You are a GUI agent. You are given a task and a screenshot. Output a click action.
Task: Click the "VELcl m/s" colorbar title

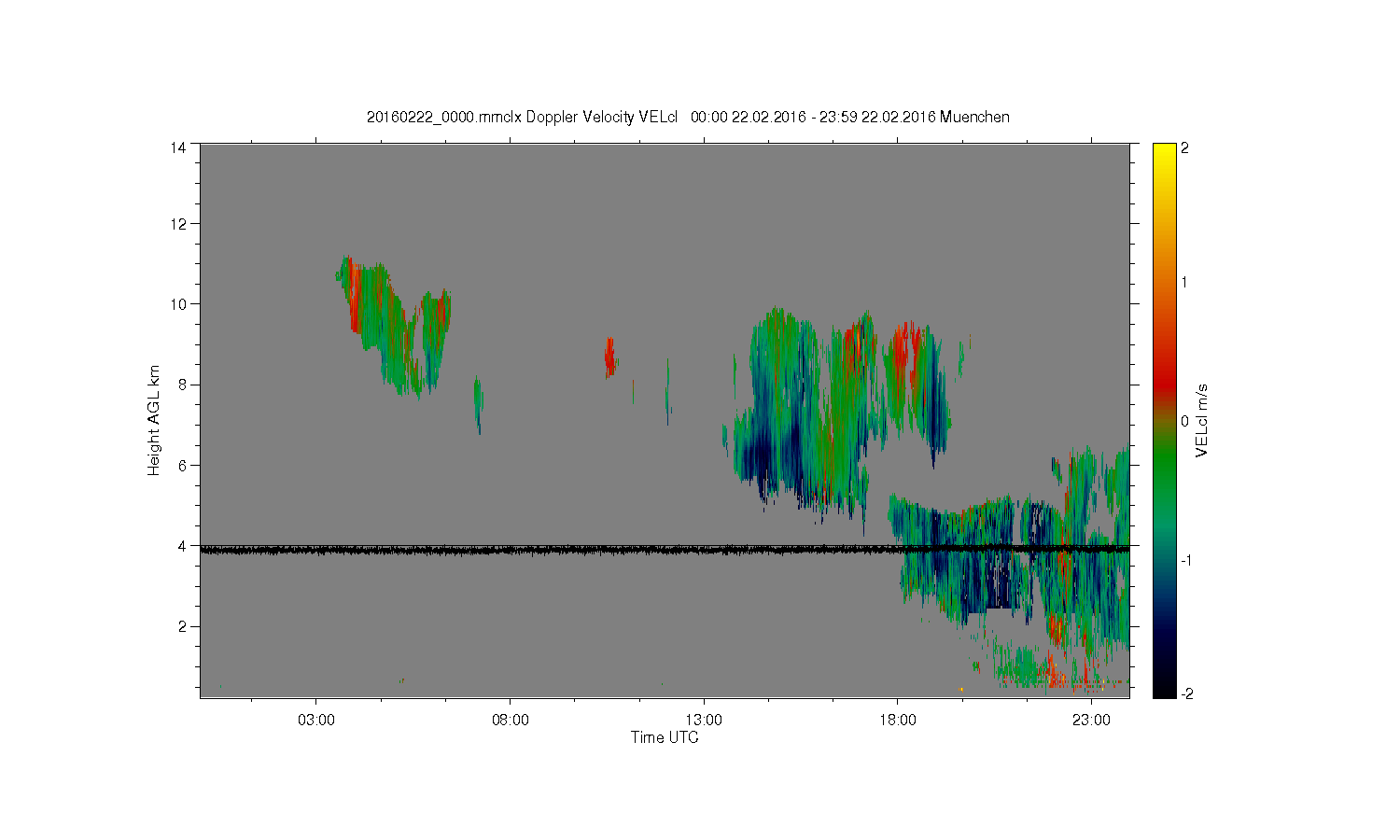point(1202,420)
